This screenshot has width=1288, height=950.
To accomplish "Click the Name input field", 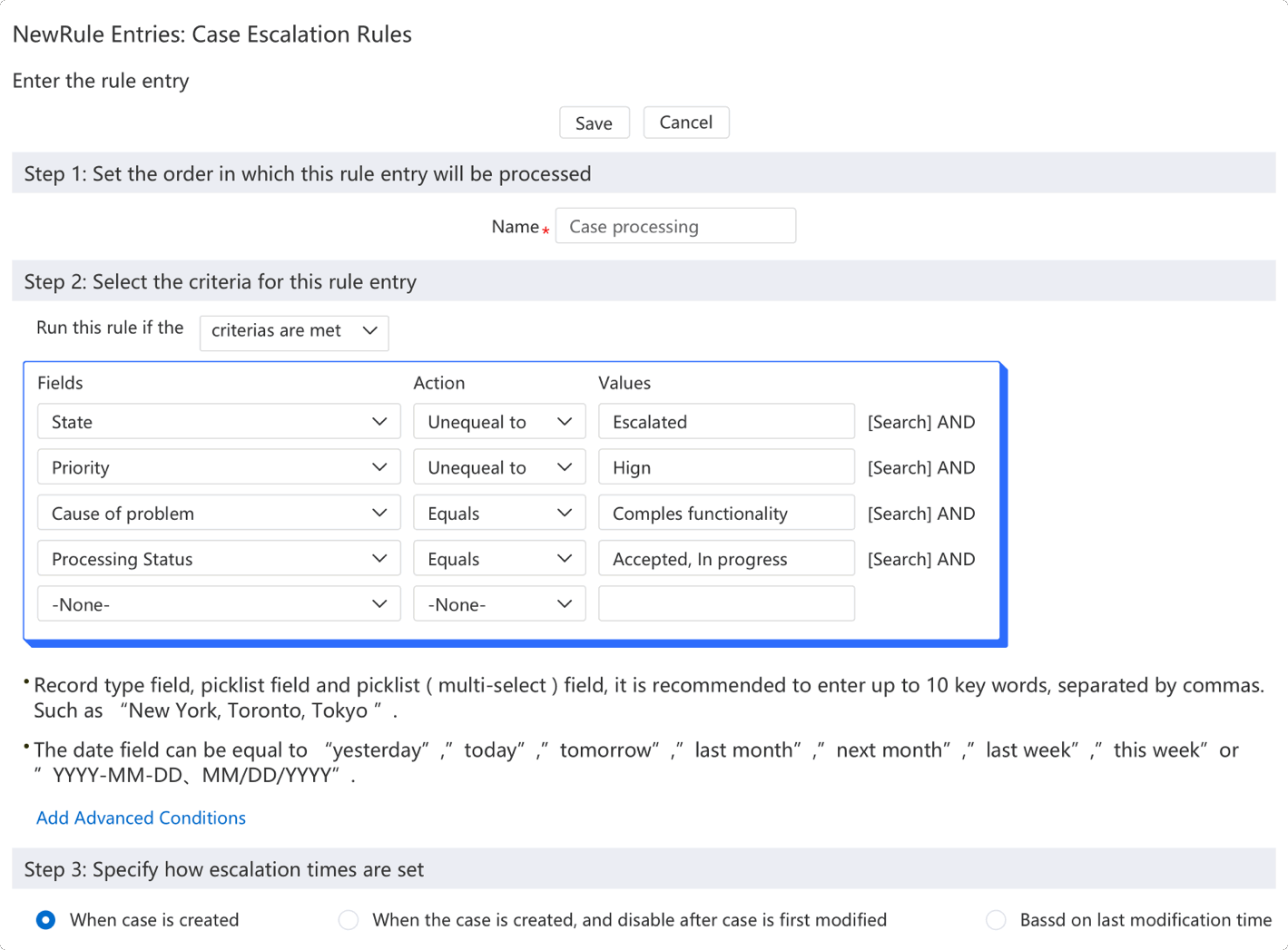I will (675, 226).
